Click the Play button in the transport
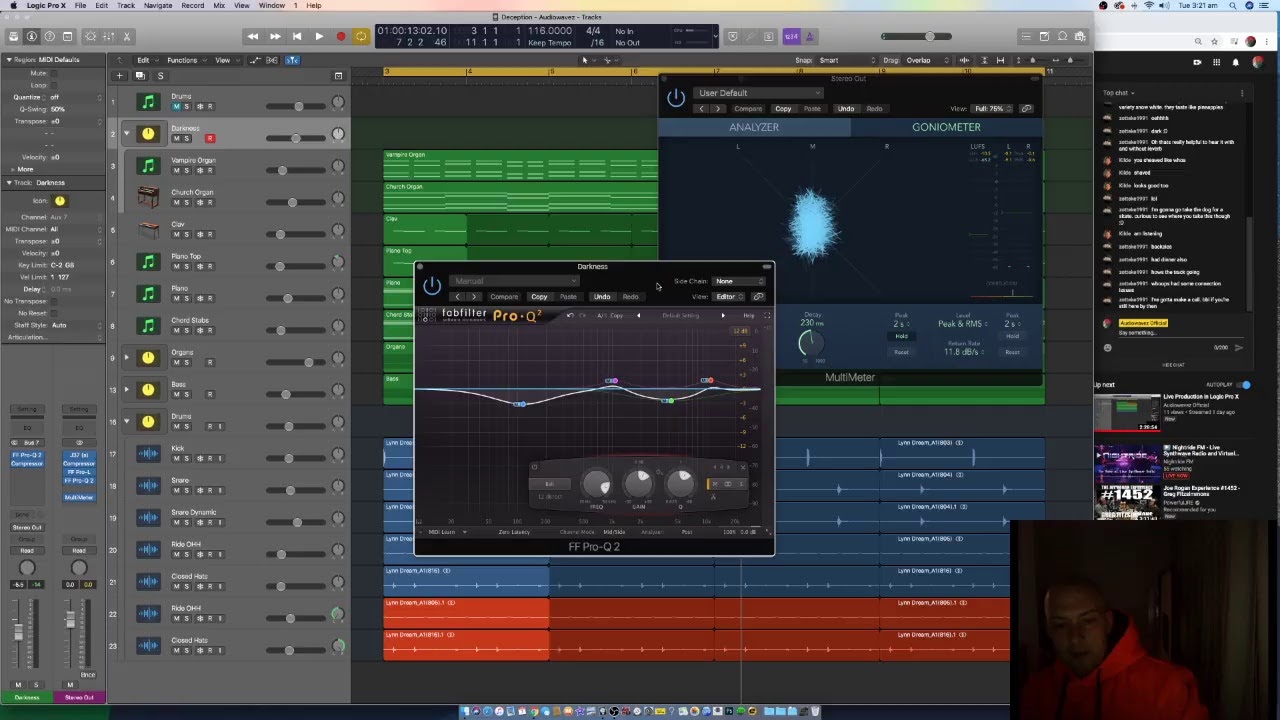Screen dimensions: 1280x720 (318, 36)
